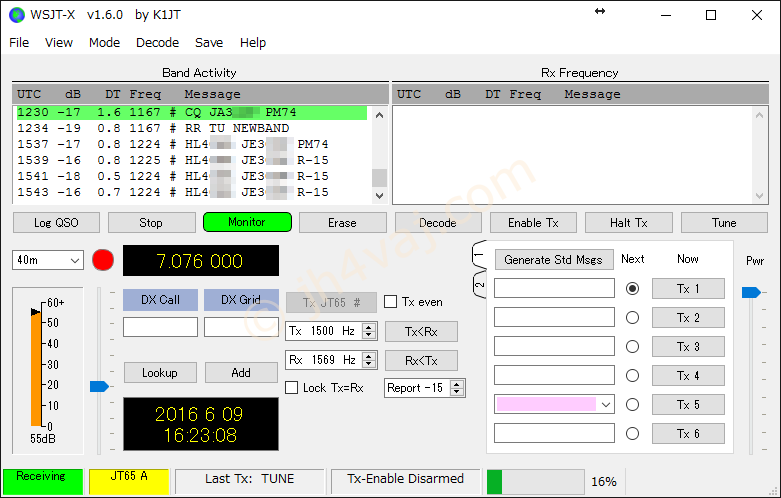Decrease the Report -15 value
This screenshot has width=781, height=498.
click(457, 391)
